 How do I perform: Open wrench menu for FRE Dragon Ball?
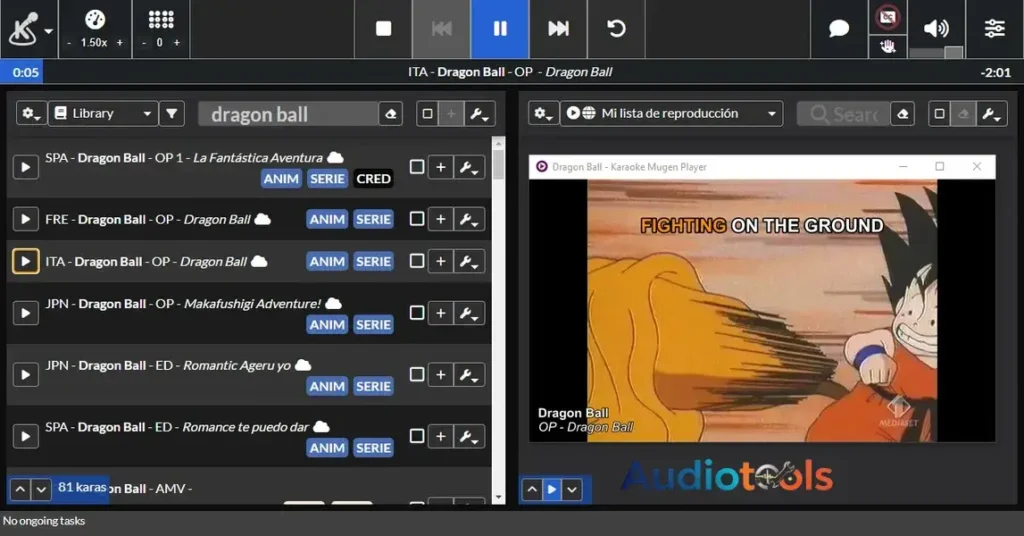coord(469,219)
